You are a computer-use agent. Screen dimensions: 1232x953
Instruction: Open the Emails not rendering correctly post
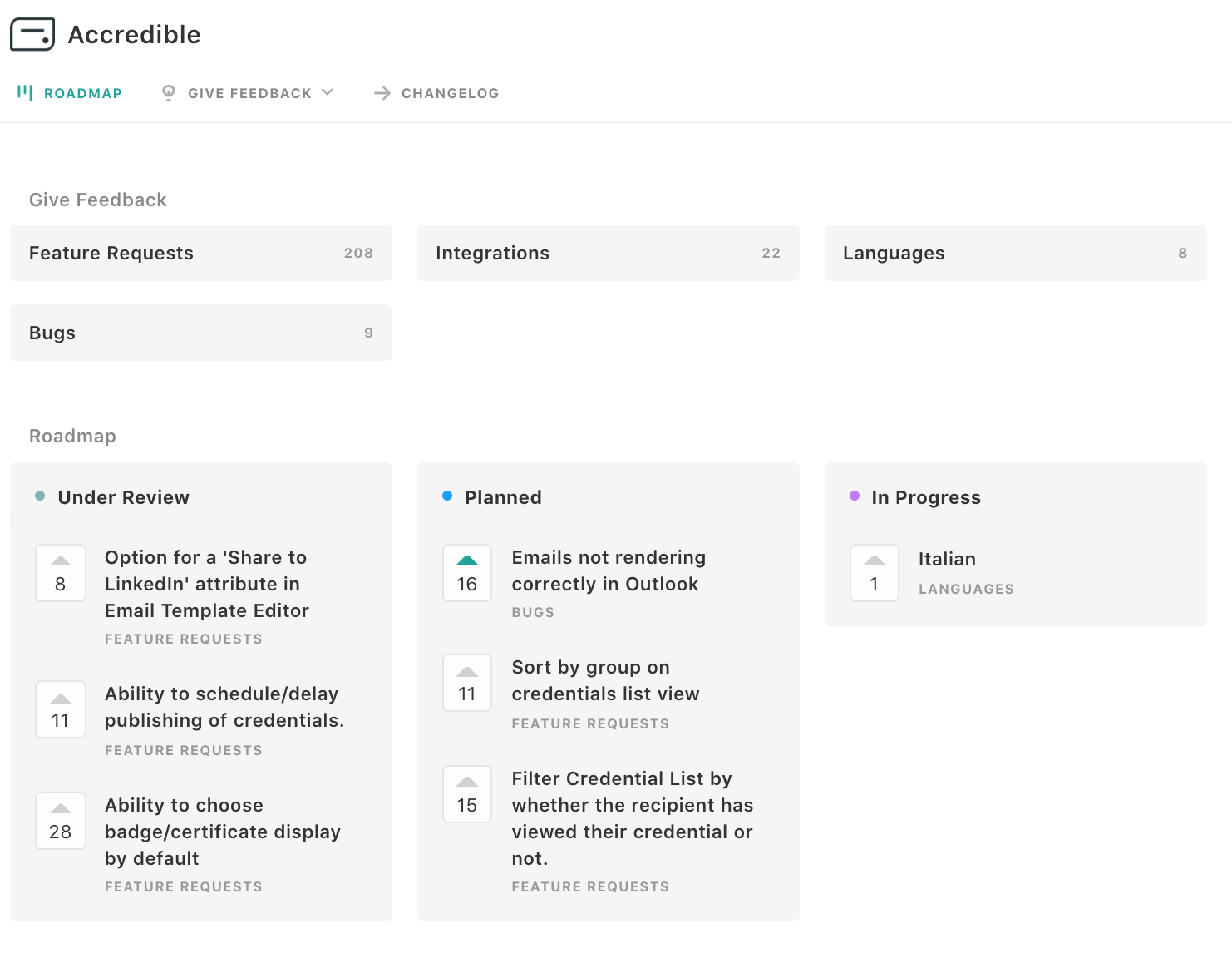[609, 570]
